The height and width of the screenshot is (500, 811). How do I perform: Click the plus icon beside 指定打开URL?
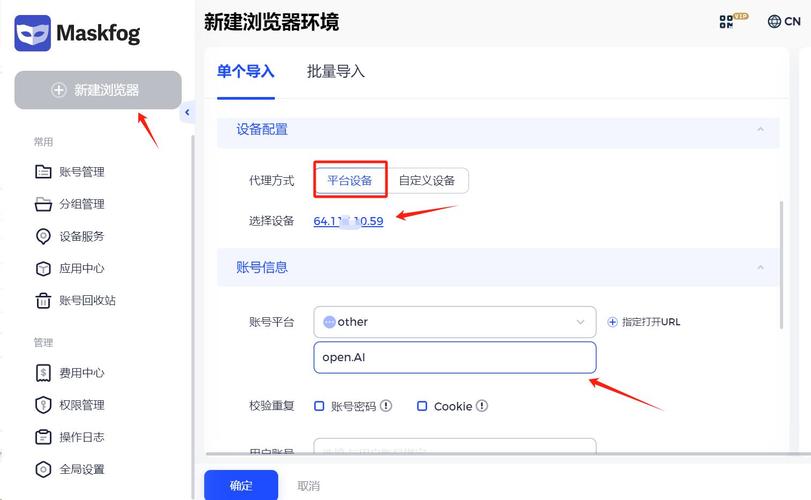612,322
